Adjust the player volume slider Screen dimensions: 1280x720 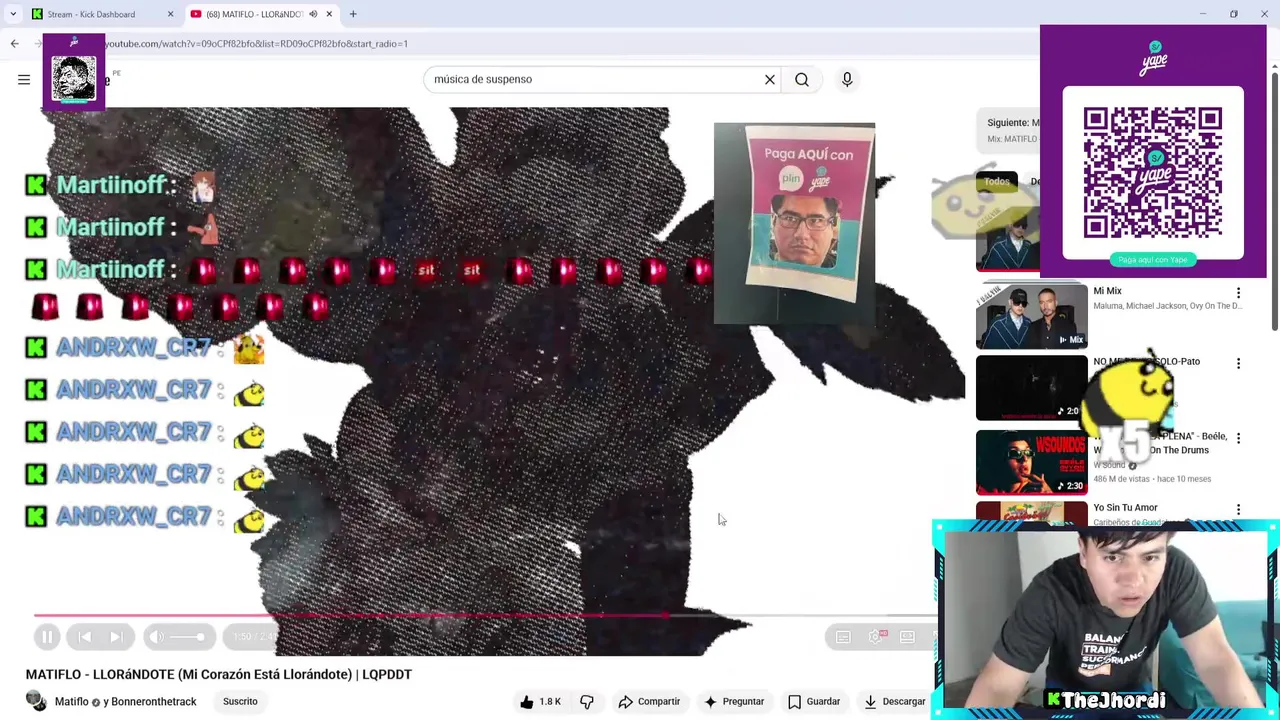point(187,637)
